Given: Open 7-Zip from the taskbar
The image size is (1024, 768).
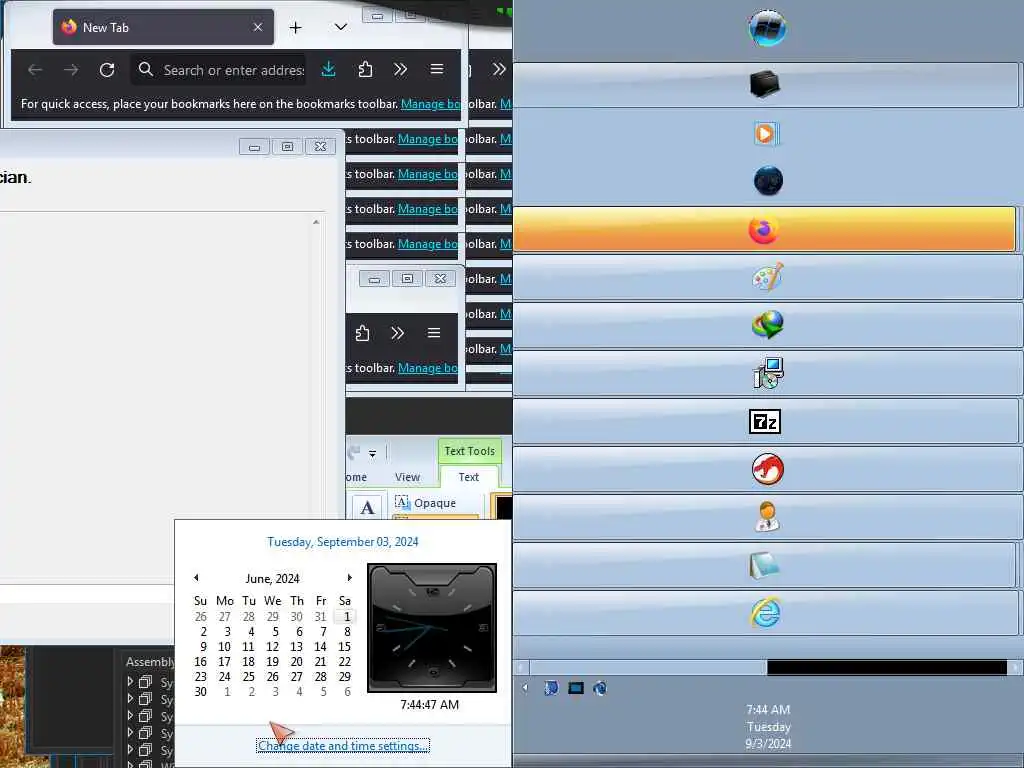Looking at the screenshot, I should point(765,421).
